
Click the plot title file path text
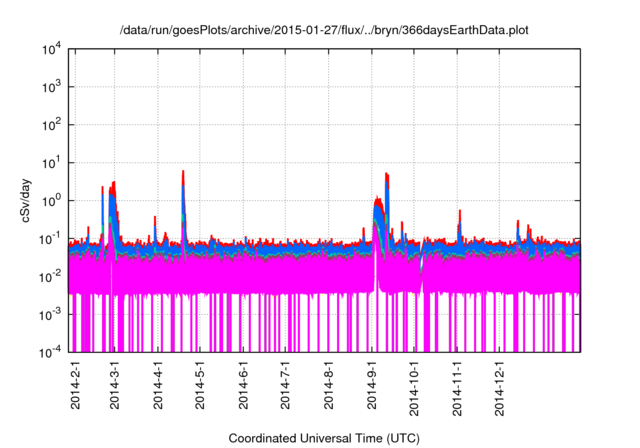tap(324, 30)
